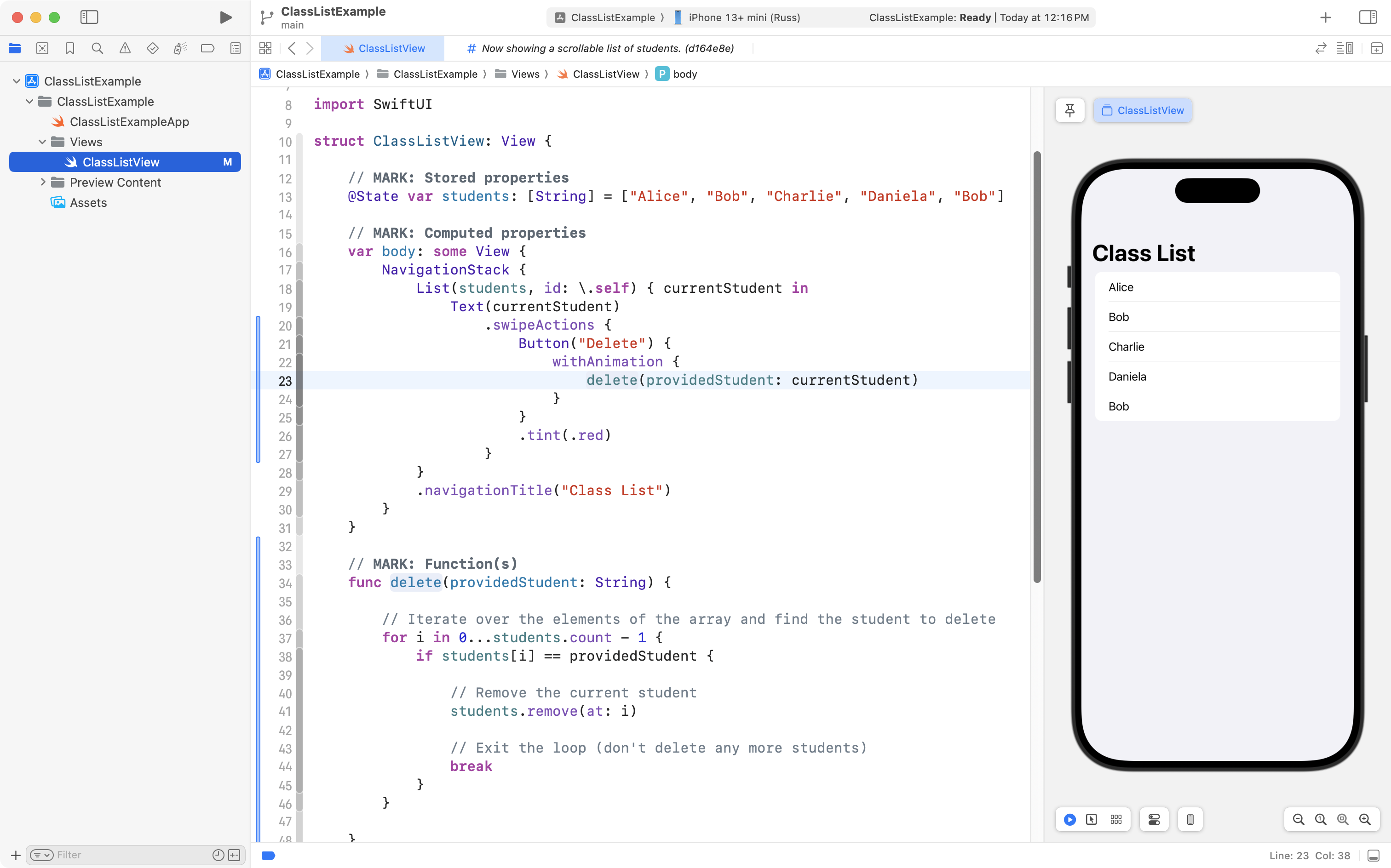Switch preview to selectable mode
The height and width of the screenshot is (868, 1391).
click(1091, 819)
